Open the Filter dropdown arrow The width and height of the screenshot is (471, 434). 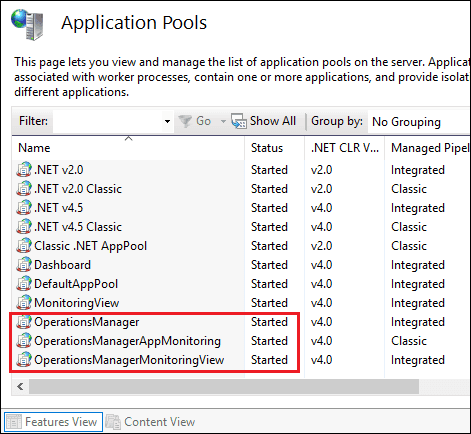tap(167, 121)
